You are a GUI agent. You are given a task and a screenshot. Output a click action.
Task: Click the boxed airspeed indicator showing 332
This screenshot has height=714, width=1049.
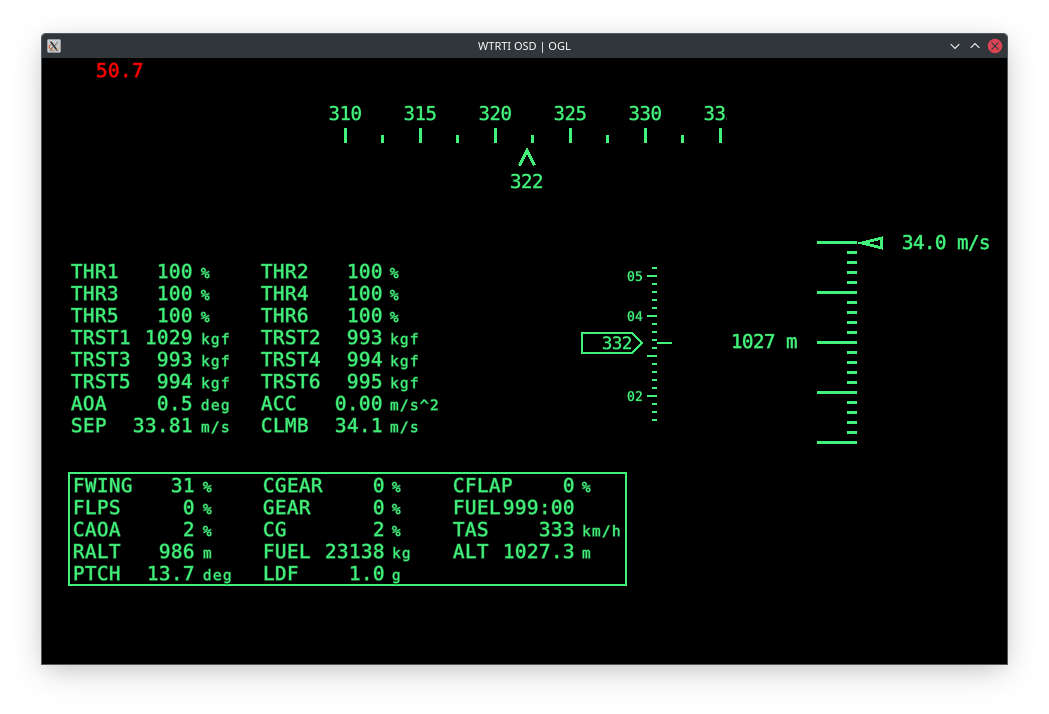click(x=611, y=343)
